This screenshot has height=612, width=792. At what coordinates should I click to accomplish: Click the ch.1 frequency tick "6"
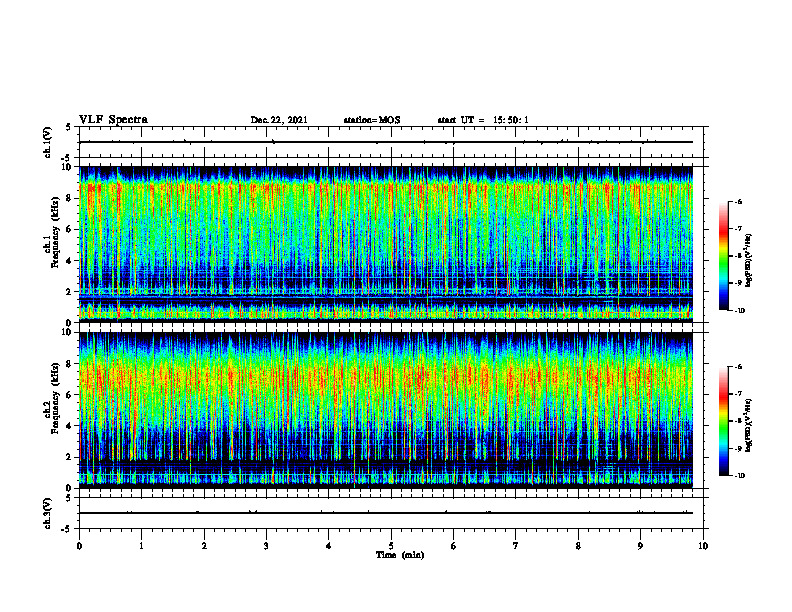pos(70,229)
